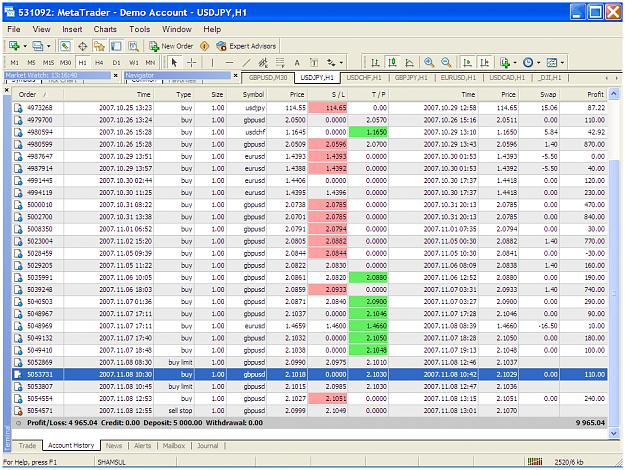Open the Strategy Tester magnifier icon
This screenshot has height=470, width=625.
[133, 46]
